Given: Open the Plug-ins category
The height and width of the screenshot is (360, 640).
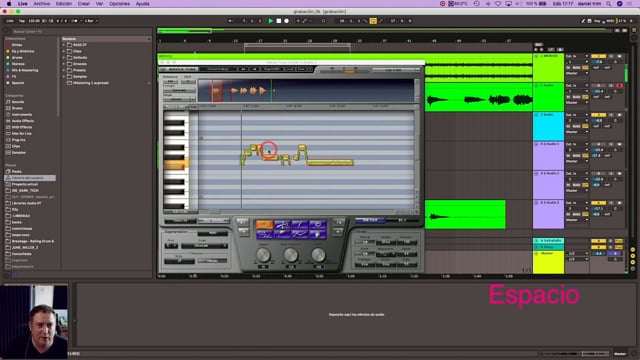Looking at the screenshot, I should 18,140.
